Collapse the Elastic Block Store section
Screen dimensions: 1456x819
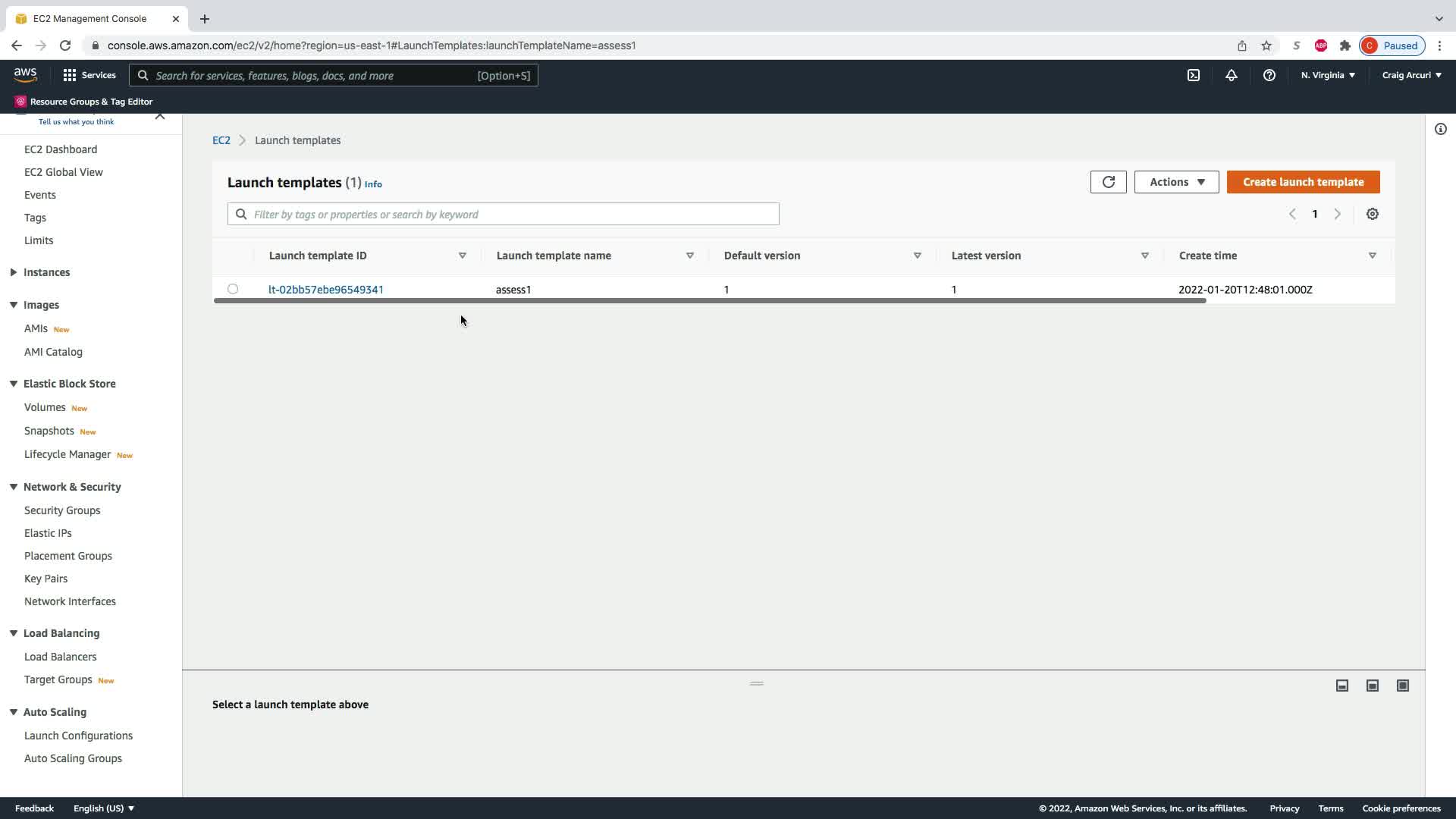[x=14, y=384]
